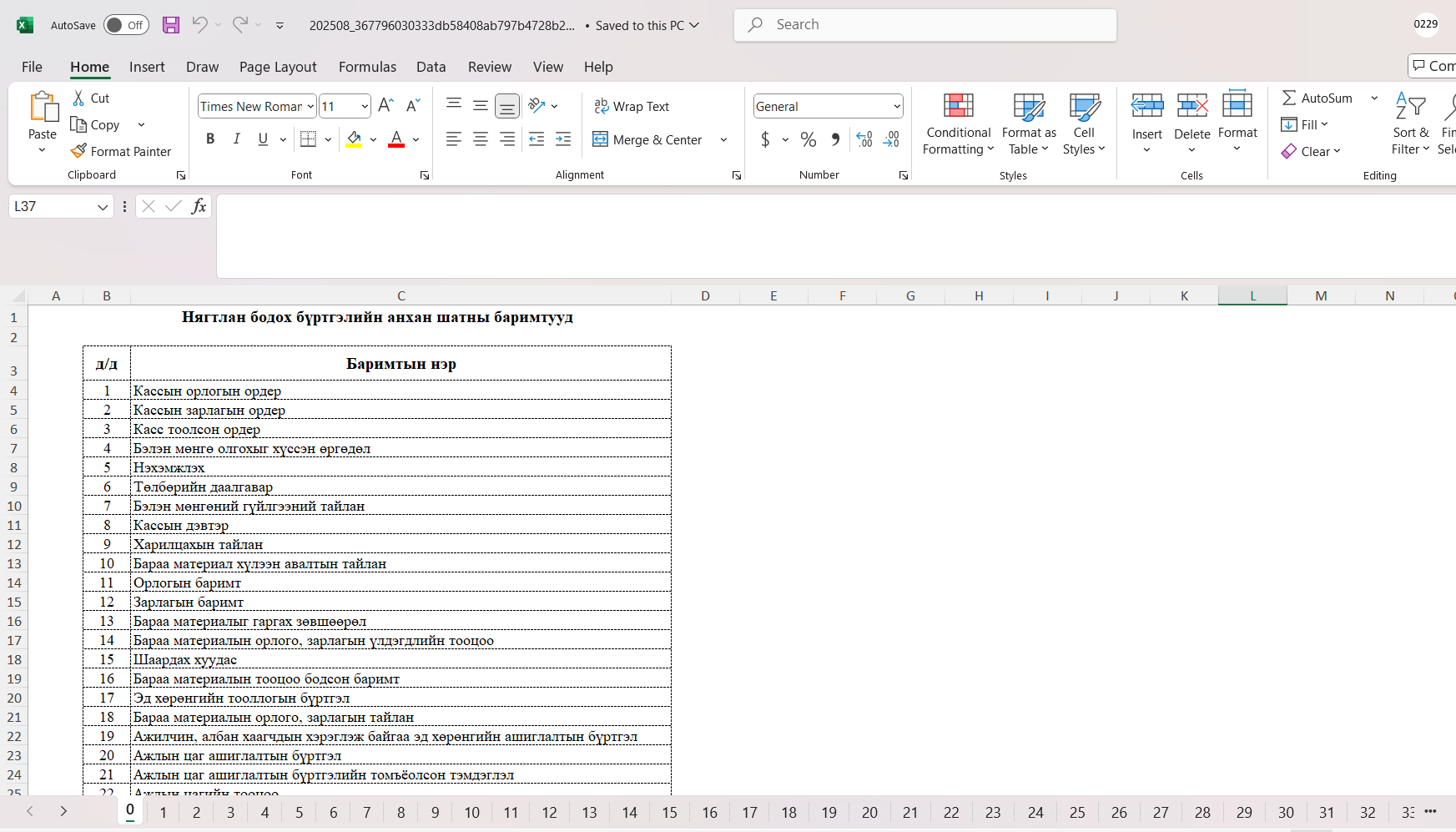Apply comma style

(835, 139)
